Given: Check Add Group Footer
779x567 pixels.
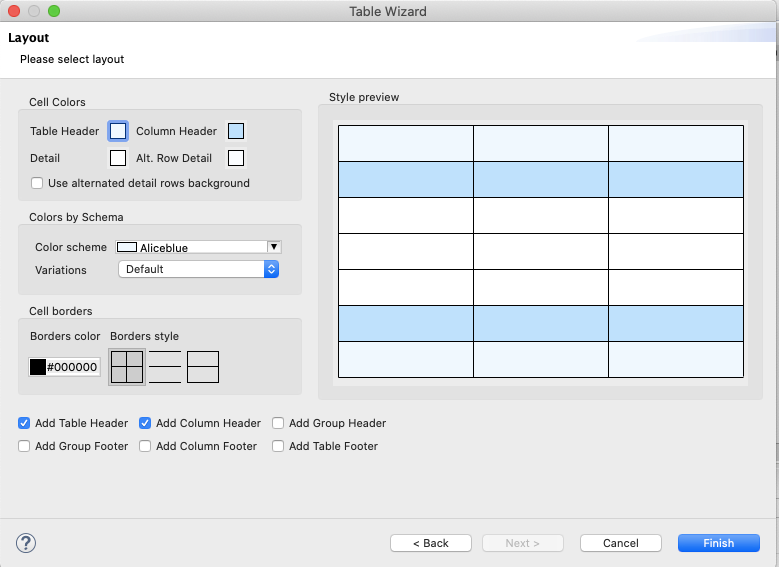Looking at the screenshot, I should click(x=24, y=446).
